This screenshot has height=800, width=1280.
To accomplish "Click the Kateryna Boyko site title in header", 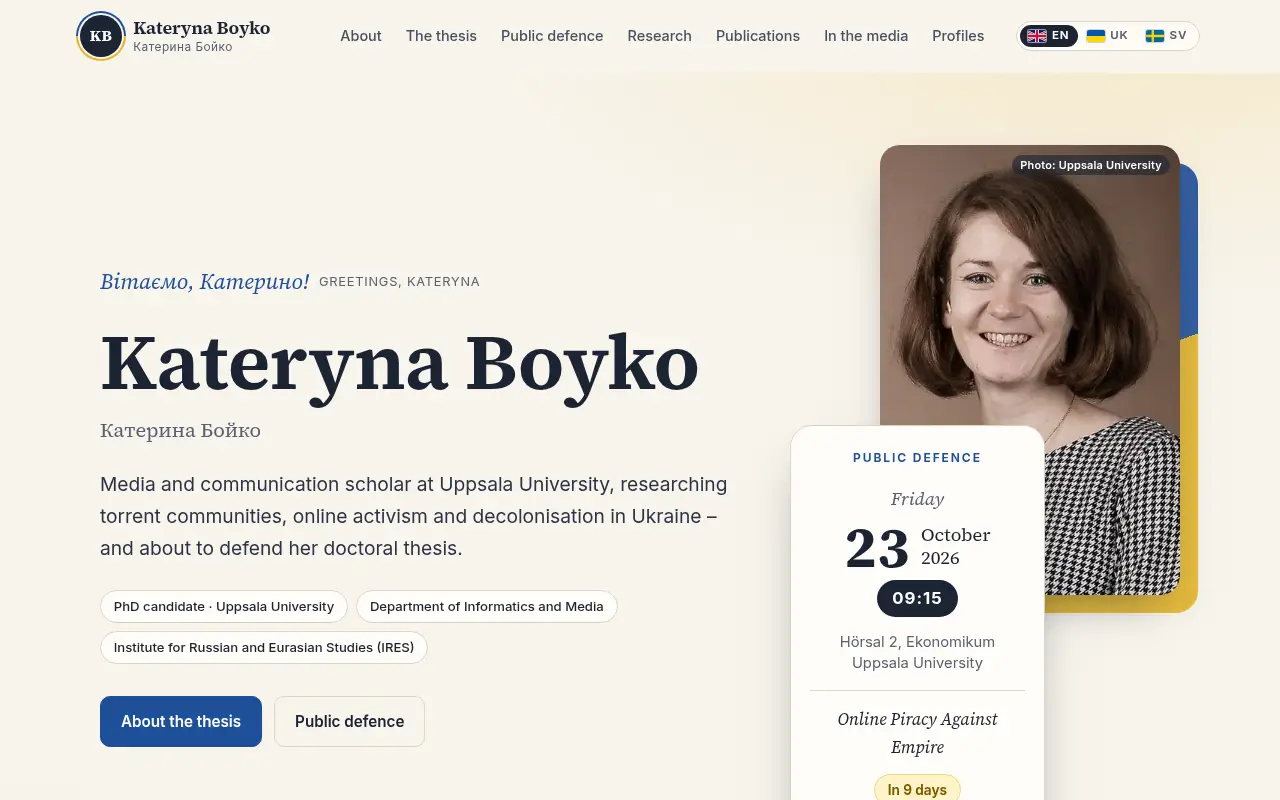I will click(x=202, y=28).
